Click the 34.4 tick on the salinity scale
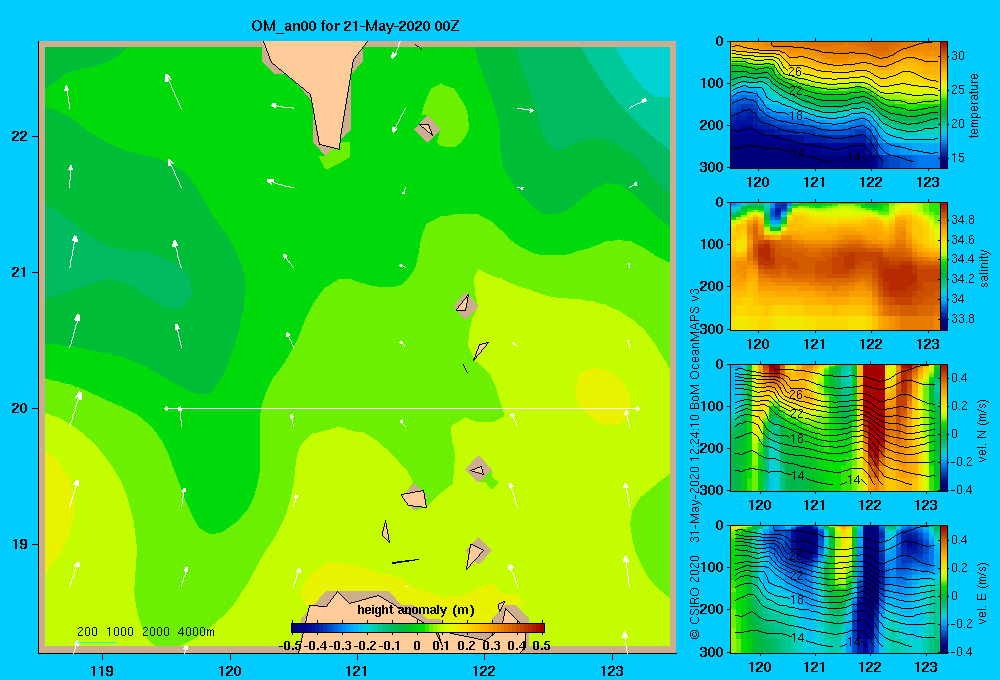 962,259
